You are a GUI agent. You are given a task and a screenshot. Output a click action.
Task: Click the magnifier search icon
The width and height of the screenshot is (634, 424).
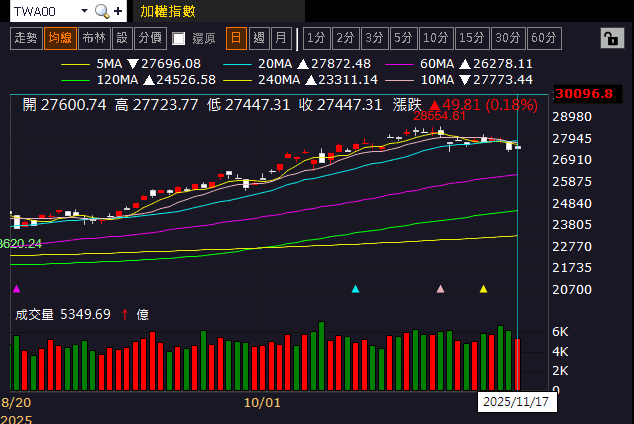coord(102,12)
